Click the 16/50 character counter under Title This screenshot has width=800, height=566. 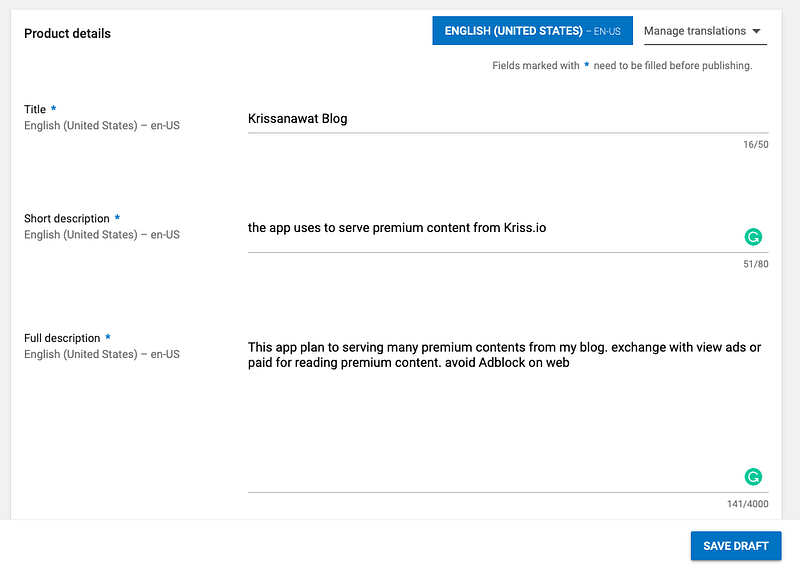point(755,145)
